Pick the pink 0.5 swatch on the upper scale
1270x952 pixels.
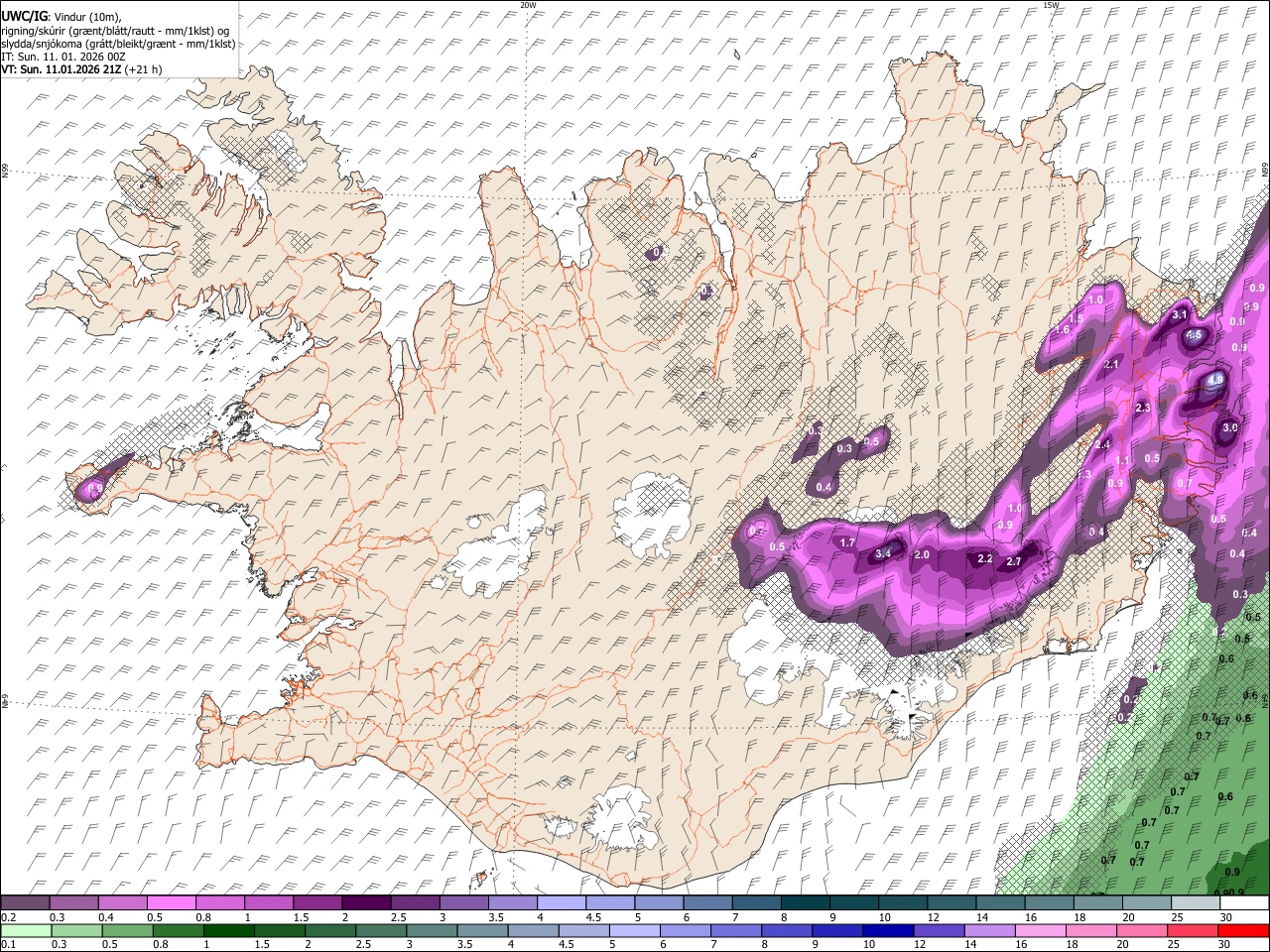pyautogui.click(x=171, y=902)
